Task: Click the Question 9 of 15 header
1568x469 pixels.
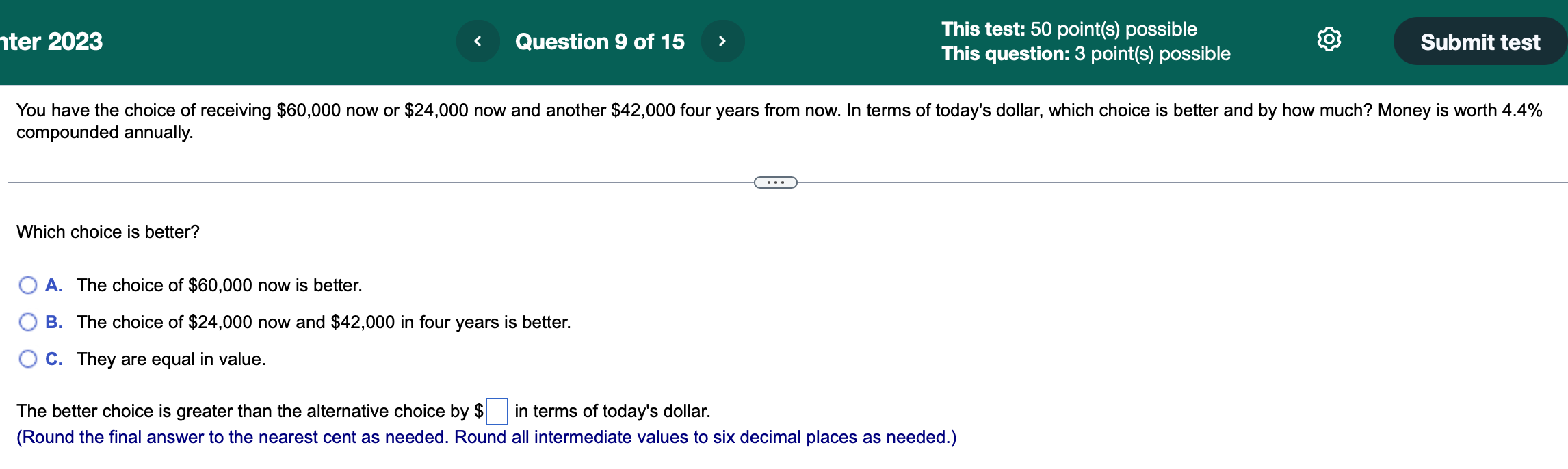Action: 599,41
